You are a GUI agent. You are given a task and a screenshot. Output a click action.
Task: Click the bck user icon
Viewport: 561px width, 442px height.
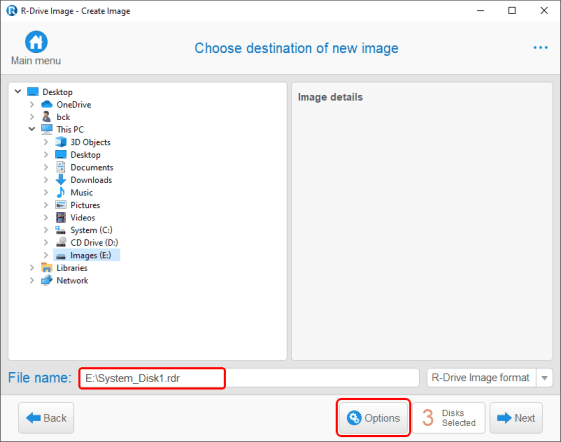[47, 117]
